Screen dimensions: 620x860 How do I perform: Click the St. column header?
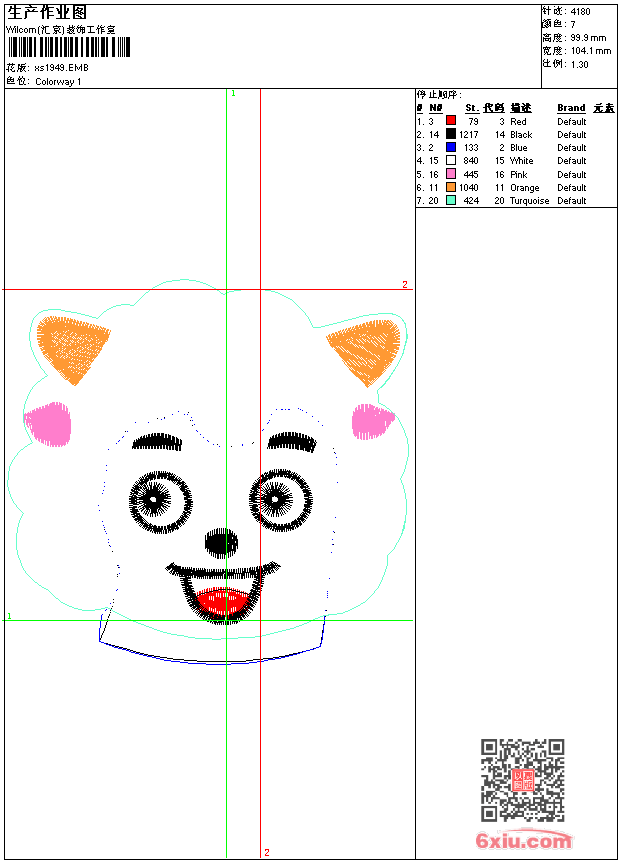pos(472,108)
